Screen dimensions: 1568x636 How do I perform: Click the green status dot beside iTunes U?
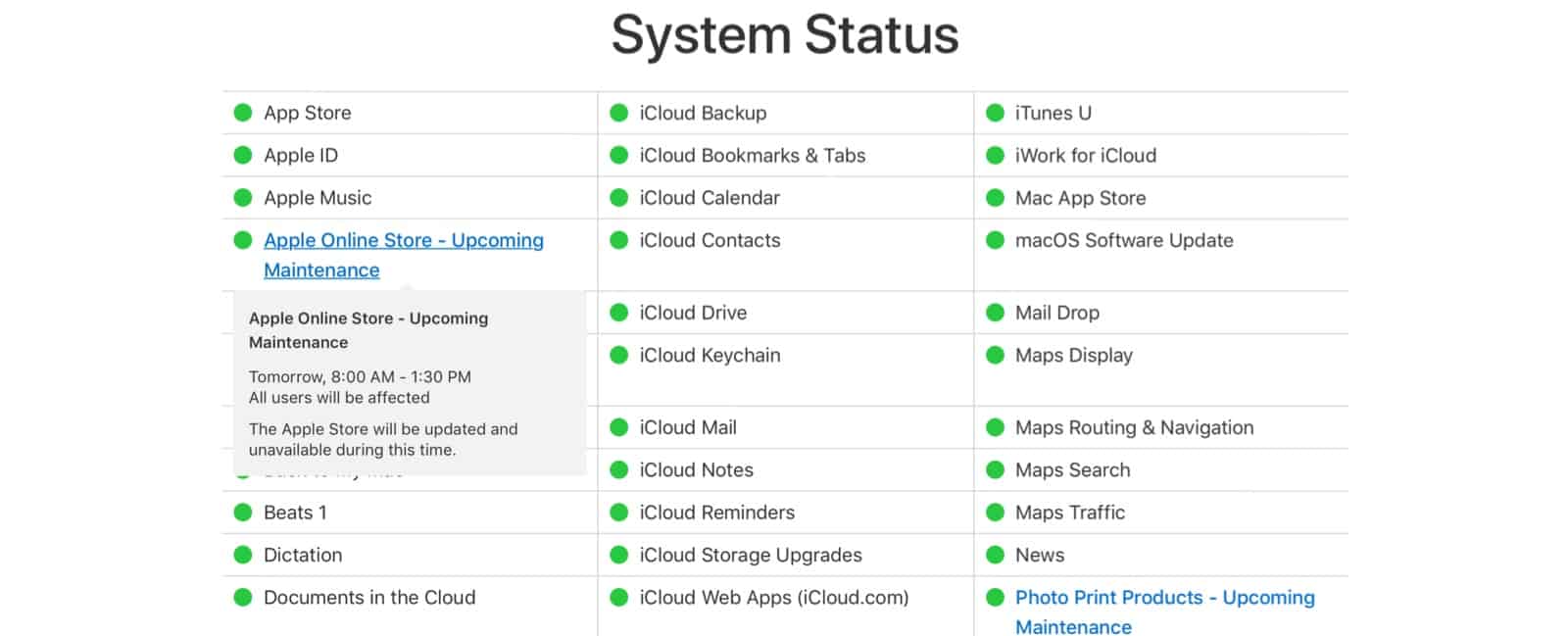[996, 113]
